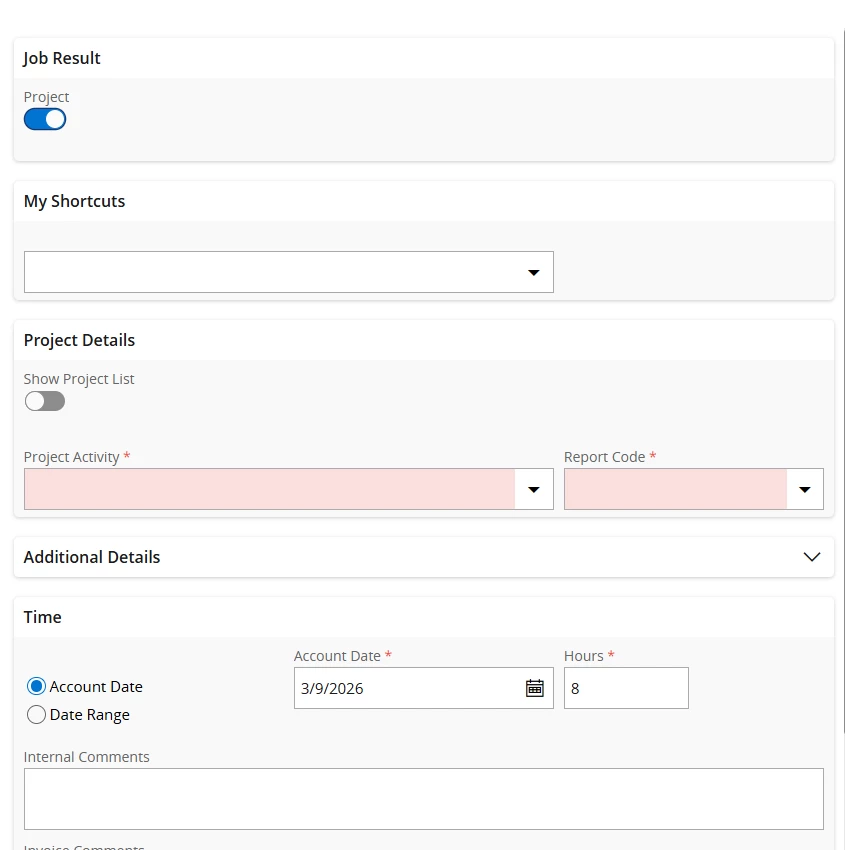The width and height of the screenshot is (845, 850).
Task: Enable the Show Project List toggle
Action: [x=45, y=401]
